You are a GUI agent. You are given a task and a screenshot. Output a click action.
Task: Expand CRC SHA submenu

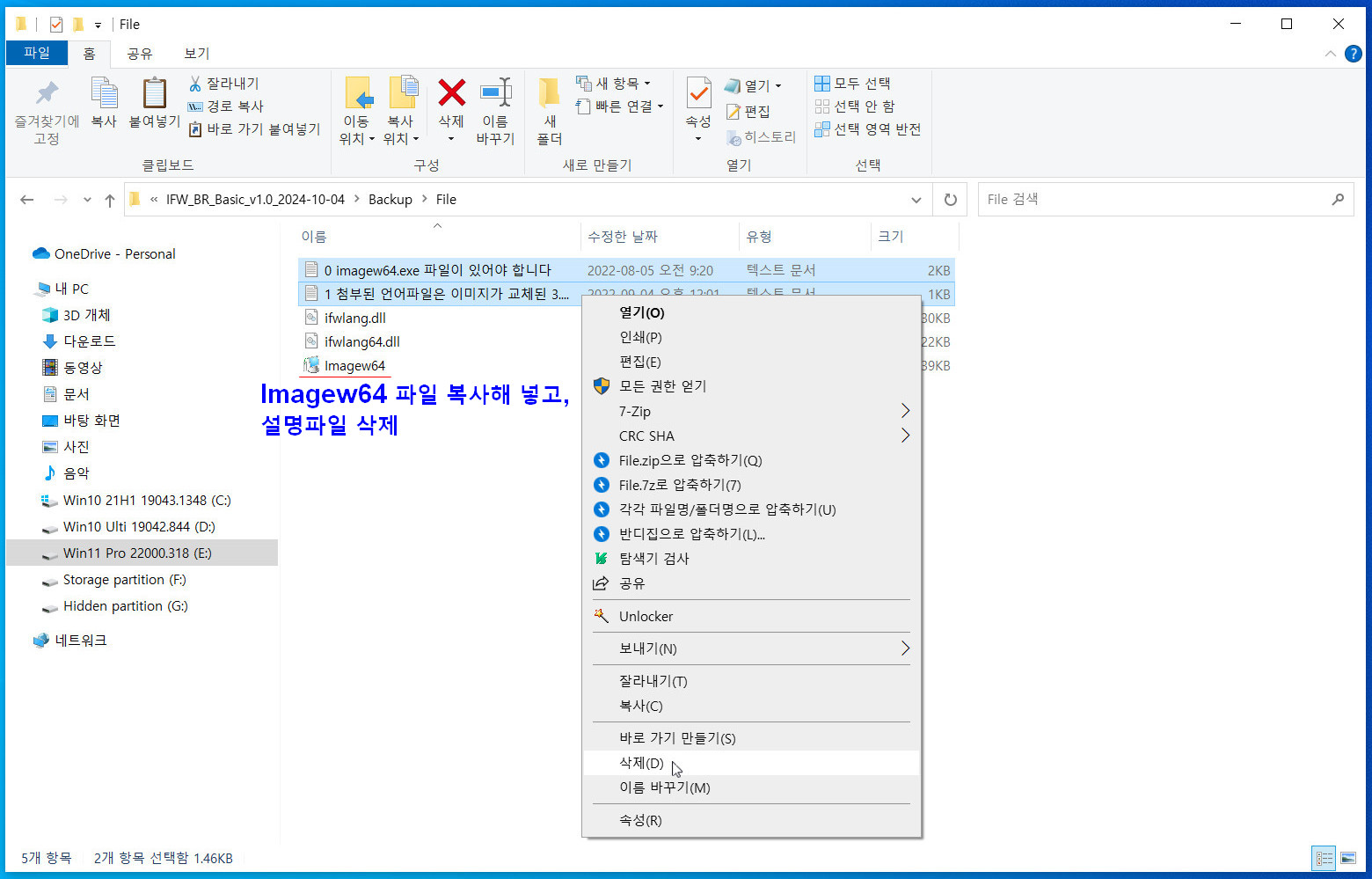(x=752, y=436)
